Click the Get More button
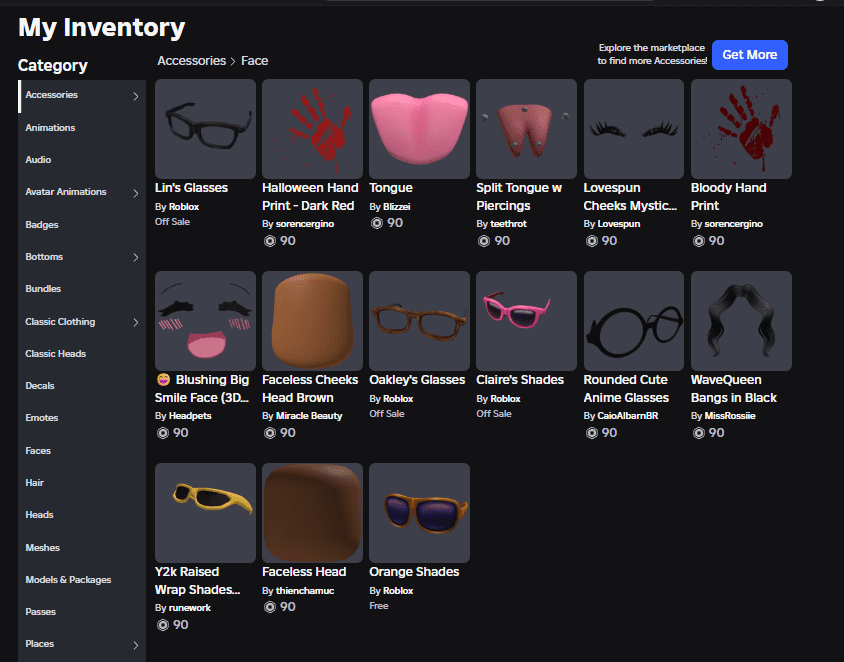Image resolution: width=844 pixels, height=662 pixels. coord(749,55)
